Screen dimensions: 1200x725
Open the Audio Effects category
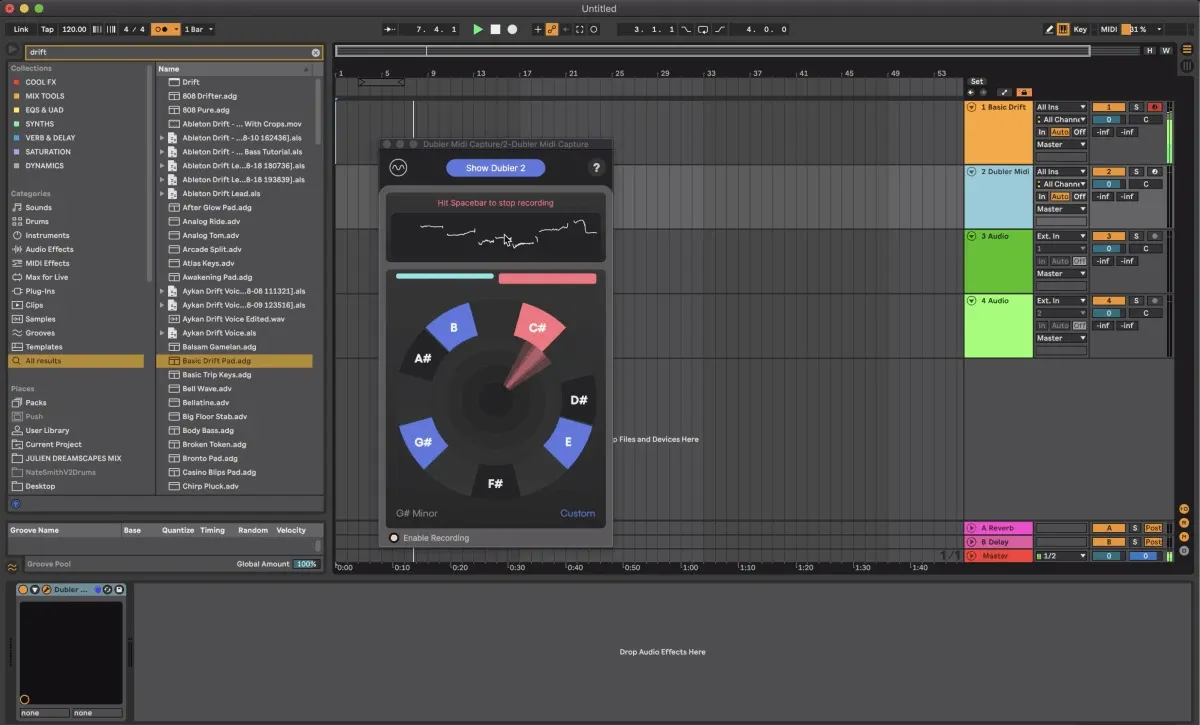[x=49, y=249]
